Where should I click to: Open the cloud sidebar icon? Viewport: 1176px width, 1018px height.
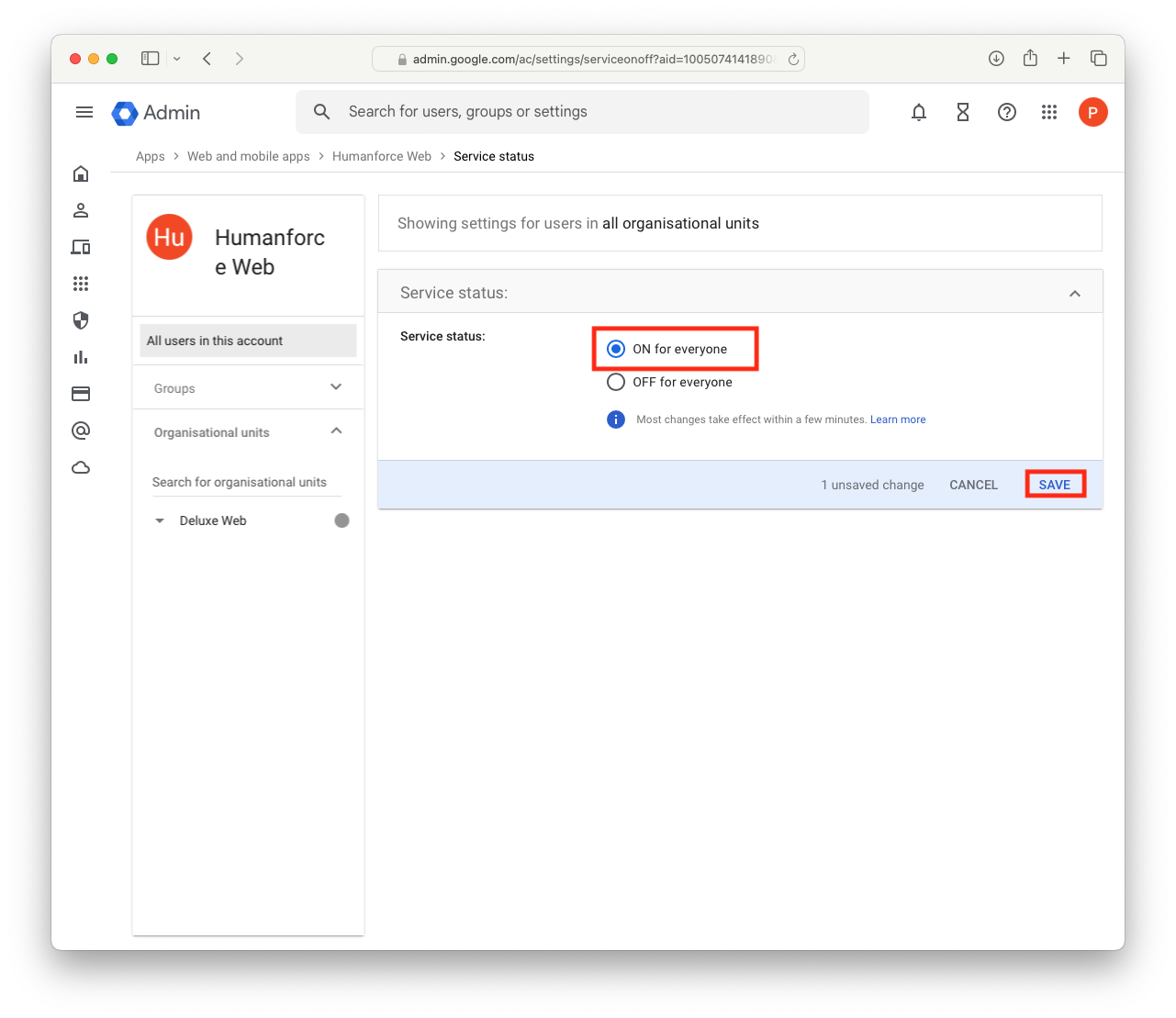[x=81, y=467]
